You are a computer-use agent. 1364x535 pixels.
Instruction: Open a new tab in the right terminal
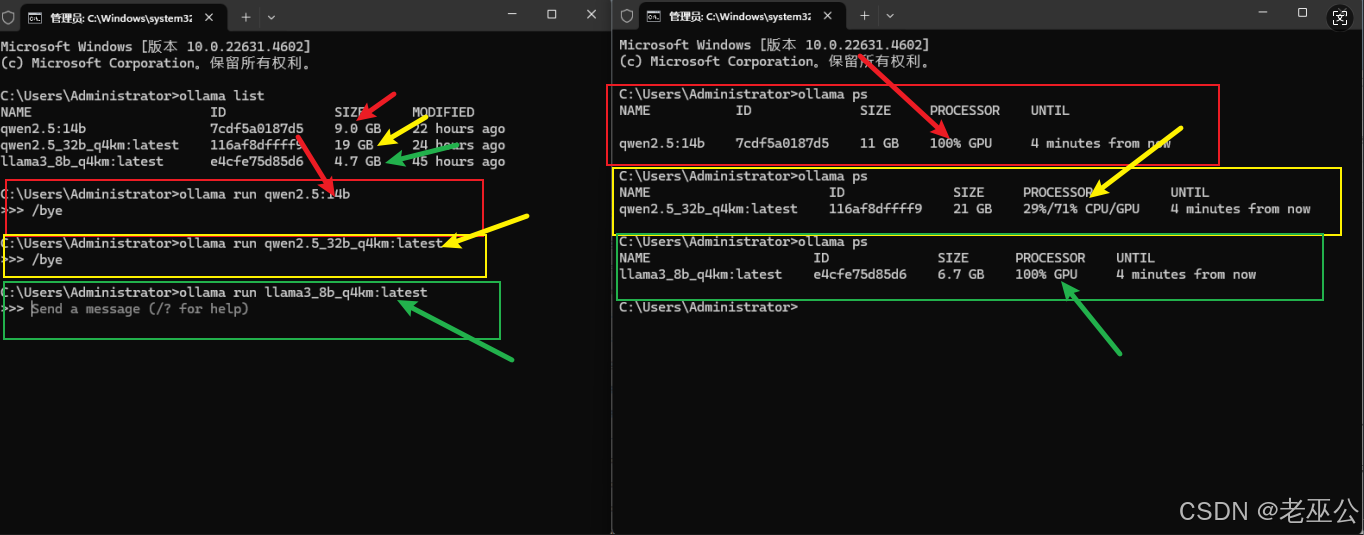(865, 16)
